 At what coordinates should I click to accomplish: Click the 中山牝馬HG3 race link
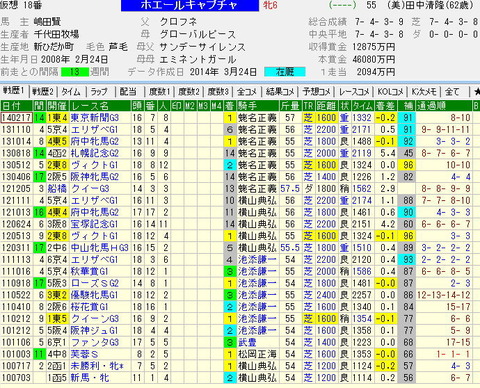pos(99,248)
